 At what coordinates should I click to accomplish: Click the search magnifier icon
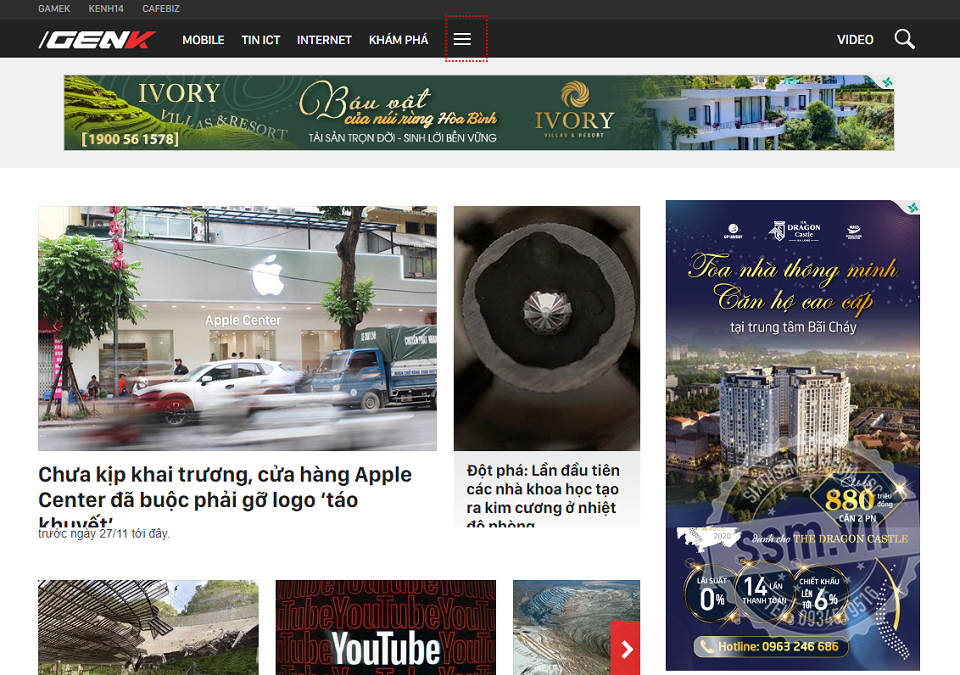904,39
